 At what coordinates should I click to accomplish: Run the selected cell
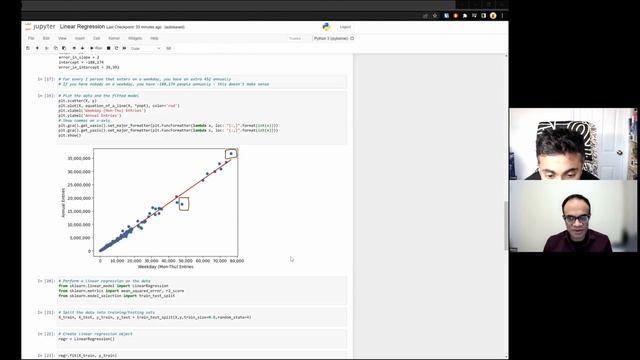[96, 48]
